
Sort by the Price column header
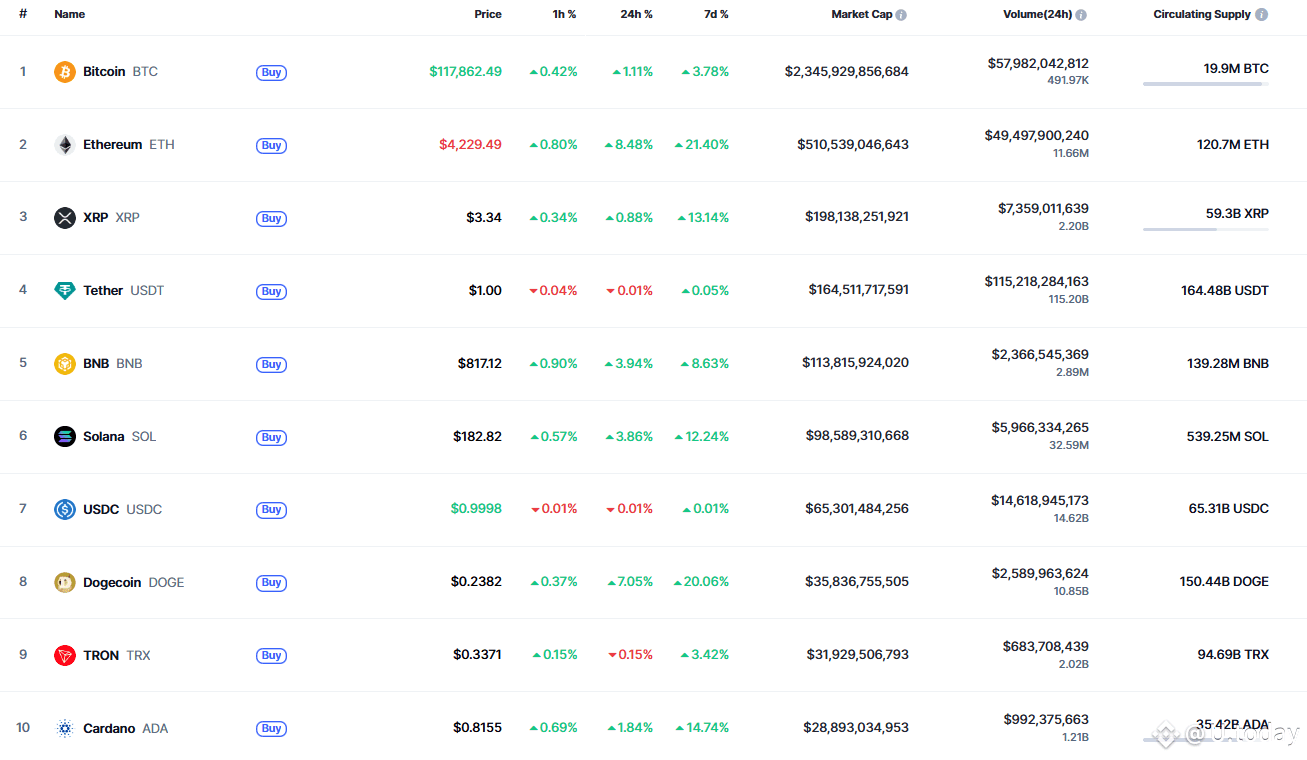point(488,15)
